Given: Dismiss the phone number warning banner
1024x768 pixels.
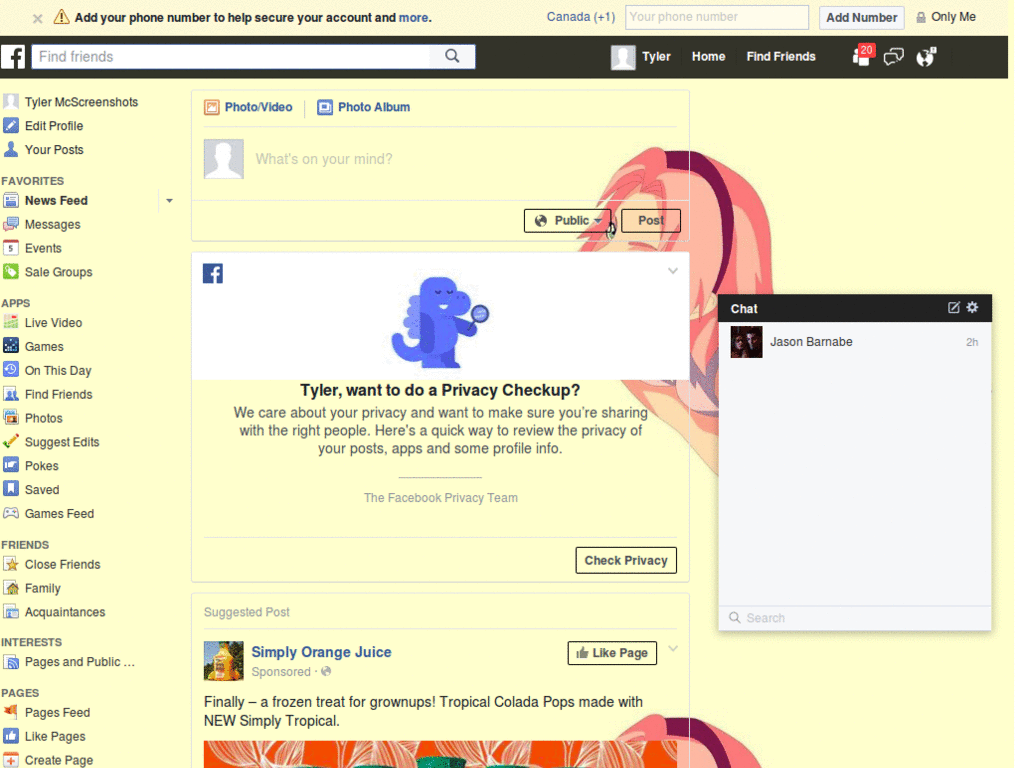Looking at the screenshot, I should click(37, 18).
